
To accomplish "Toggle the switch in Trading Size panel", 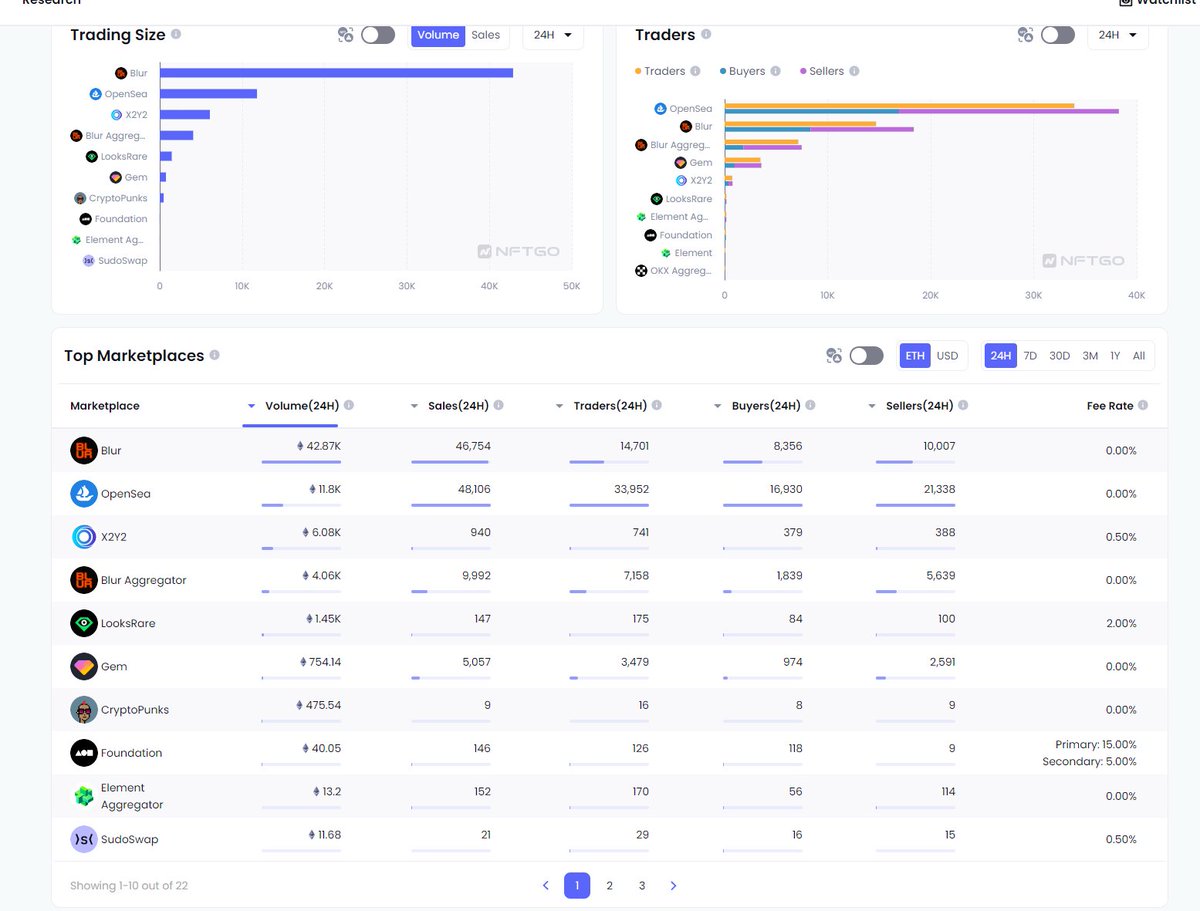I will coord(378,35).
